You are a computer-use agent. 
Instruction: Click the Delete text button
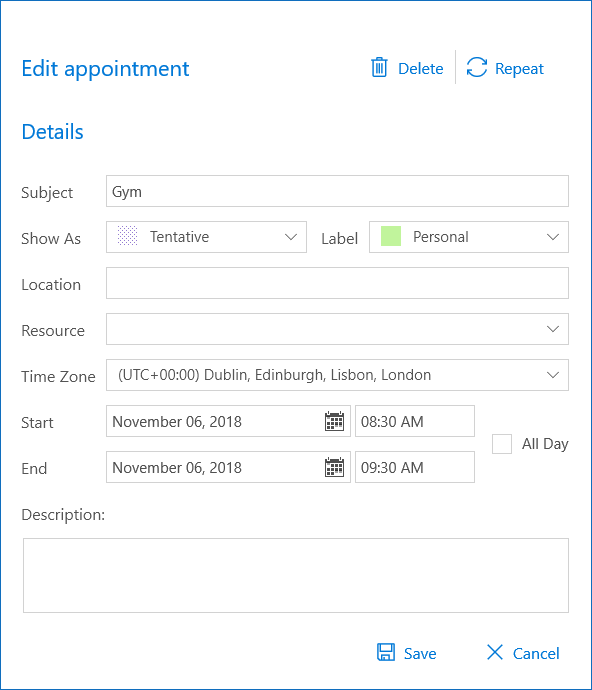[x=420, y=69]
